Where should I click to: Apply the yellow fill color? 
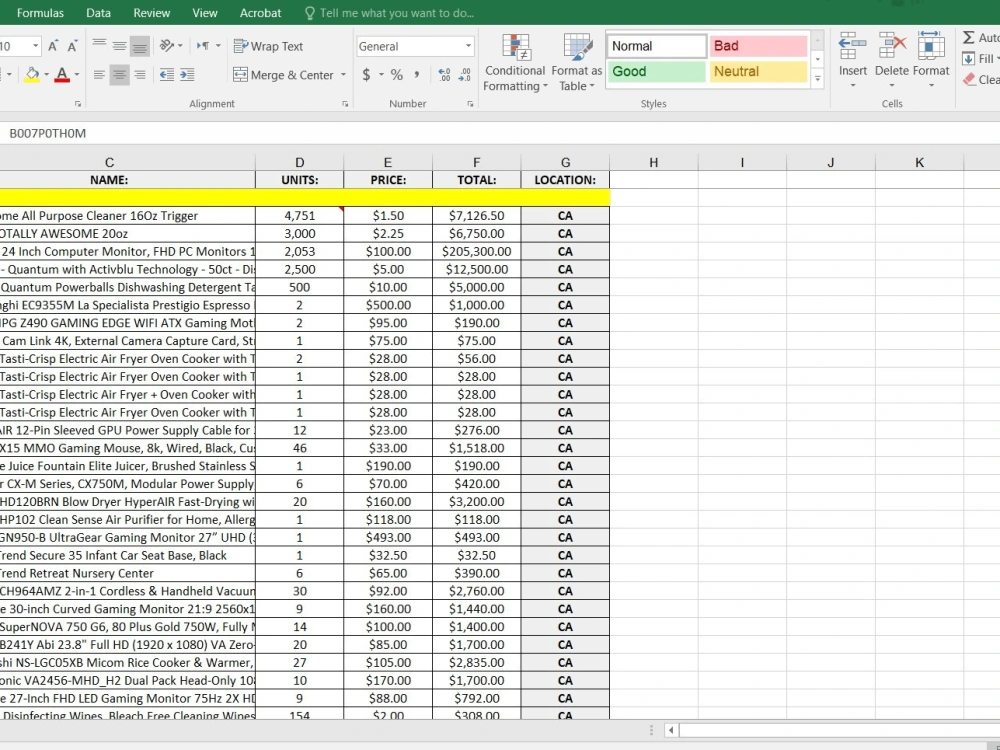click(32, 75)
